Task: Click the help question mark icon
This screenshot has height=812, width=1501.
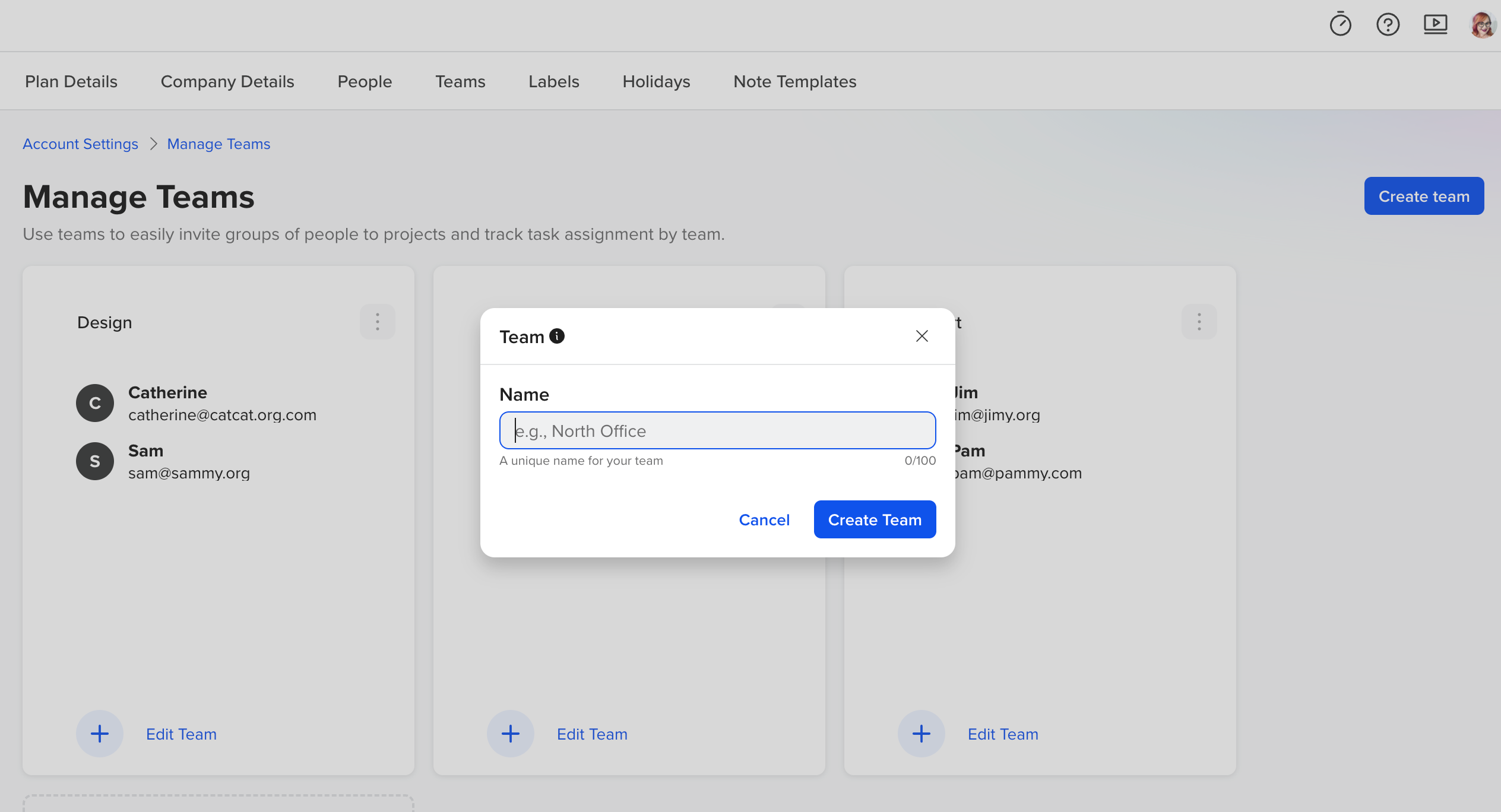Action: coord(1388,25)
